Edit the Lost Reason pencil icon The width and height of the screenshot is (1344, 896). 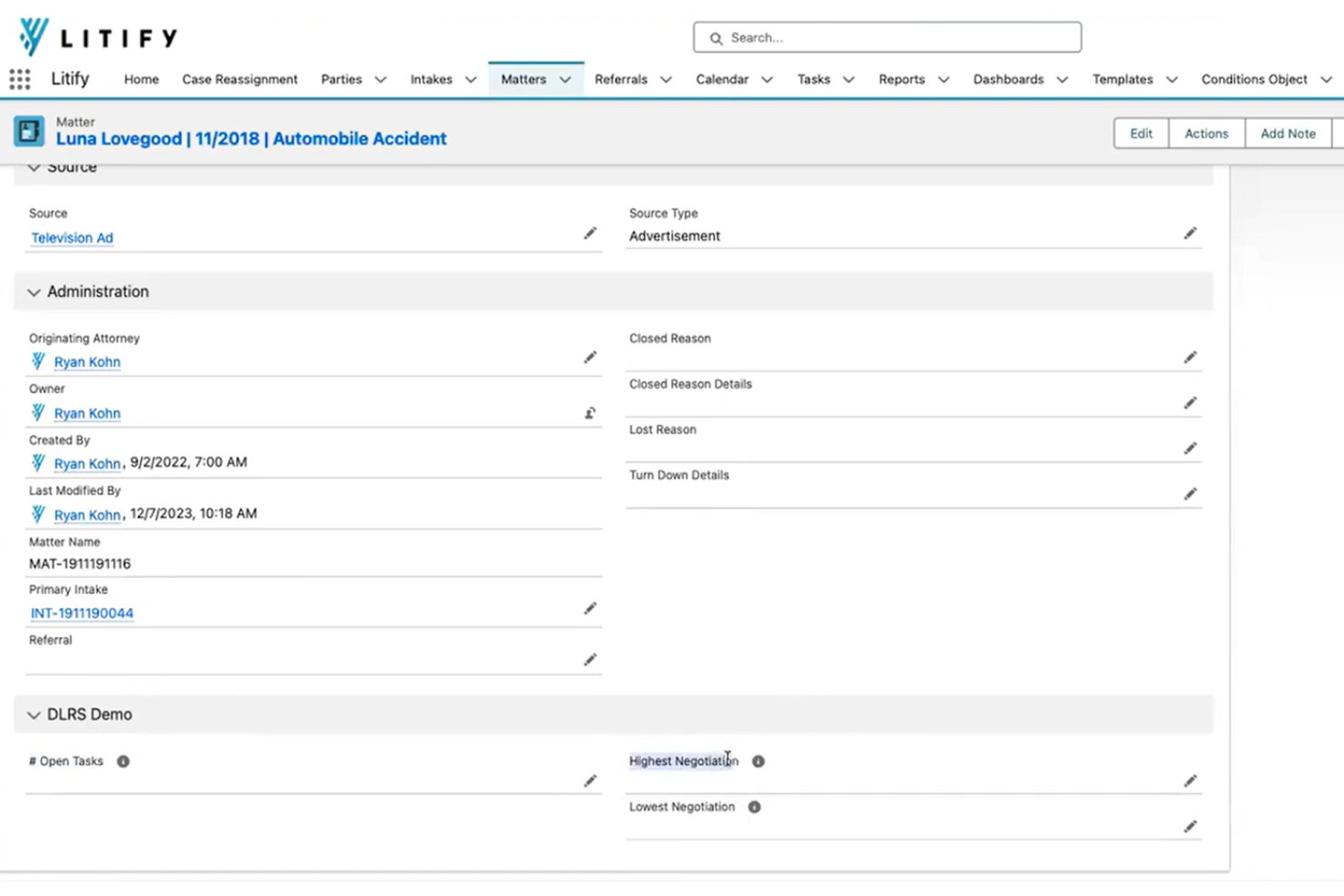point(1191,448)
